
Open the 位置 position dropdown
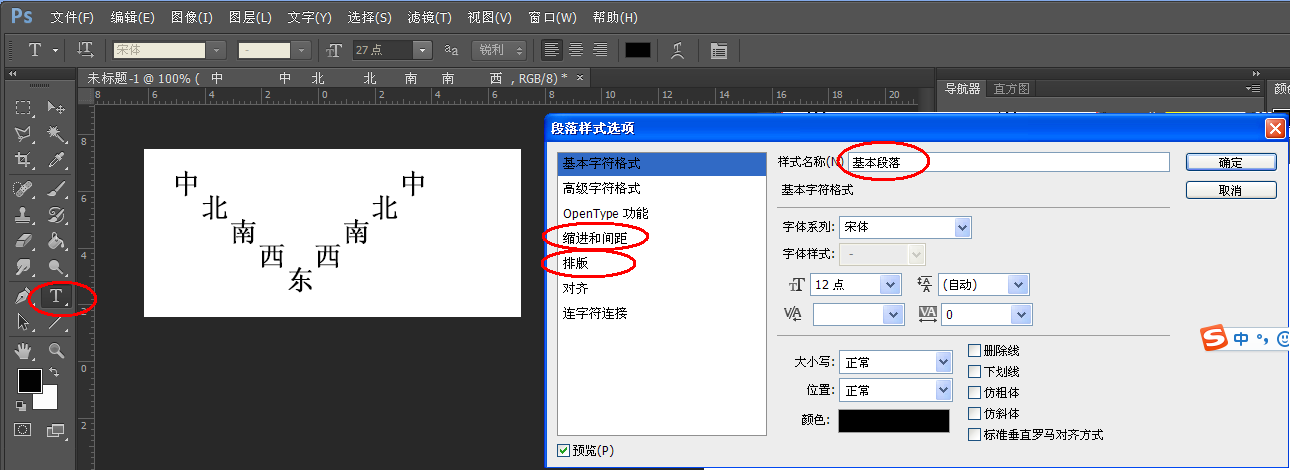(x=943, y=390)
